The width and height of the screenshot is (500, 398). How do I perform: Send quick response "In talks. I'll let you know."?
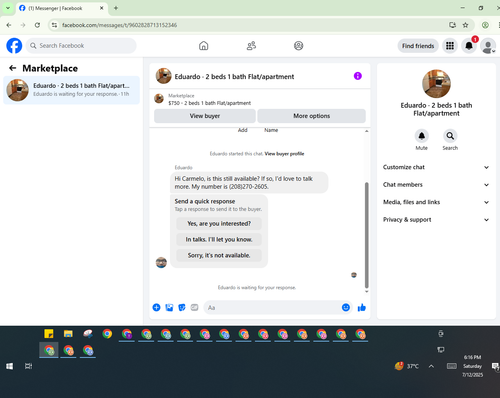(x=219, y=239)
